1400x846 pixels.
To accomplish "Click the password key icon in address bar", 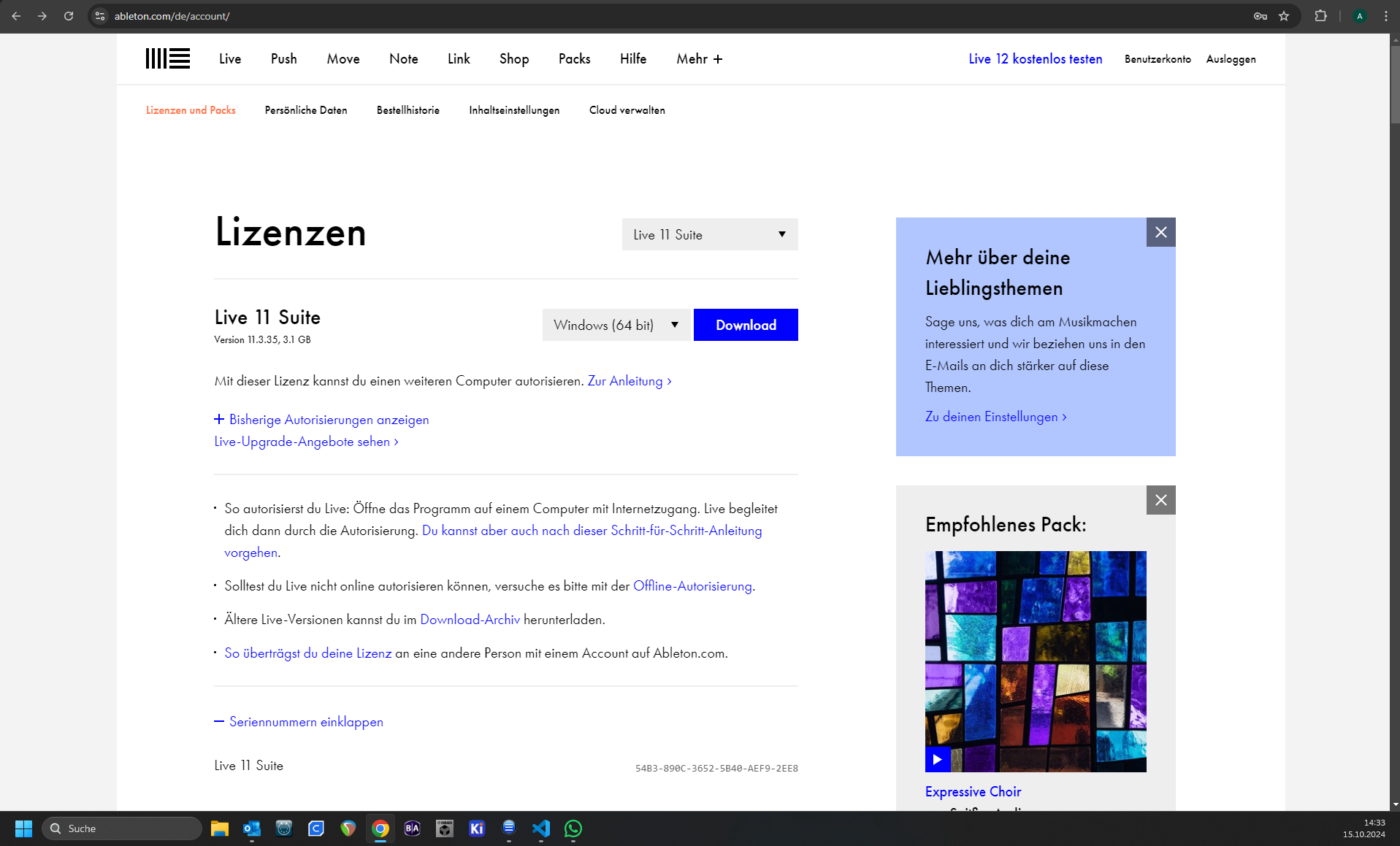I will [1261, 16].
